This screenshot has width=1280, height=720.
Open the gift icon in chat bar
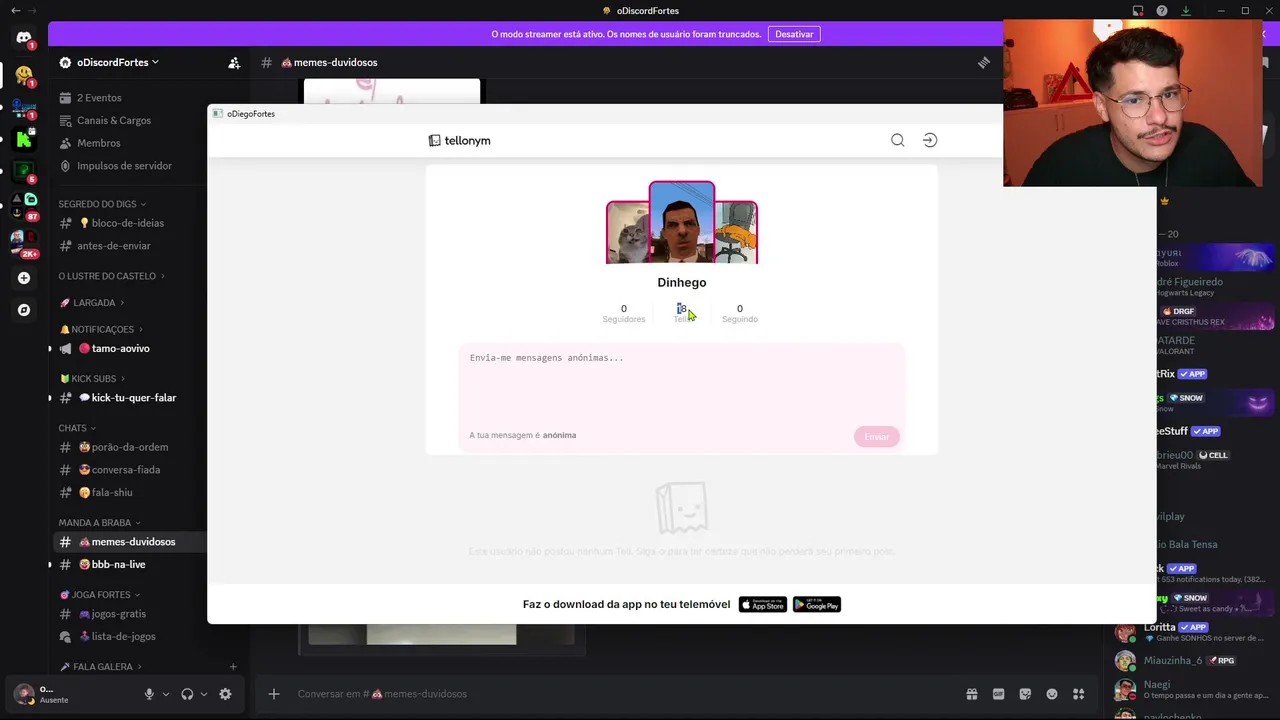pyautogui.click(x=971, y=694)
